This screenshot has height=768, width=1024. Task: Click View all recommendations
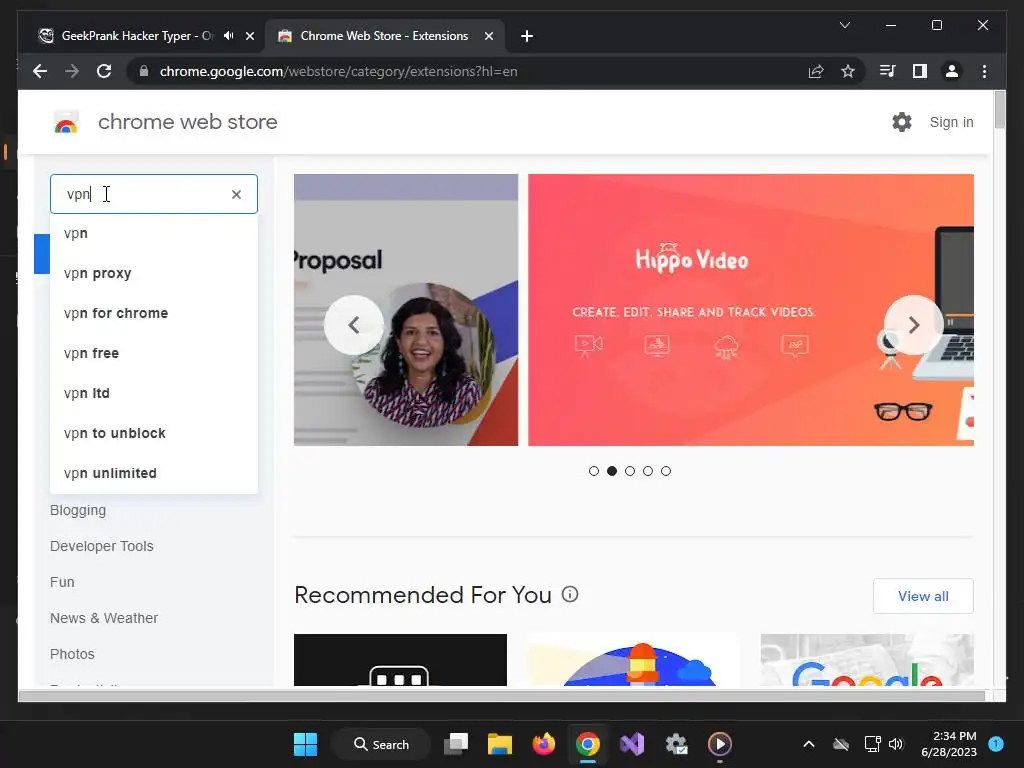(923, 596)
